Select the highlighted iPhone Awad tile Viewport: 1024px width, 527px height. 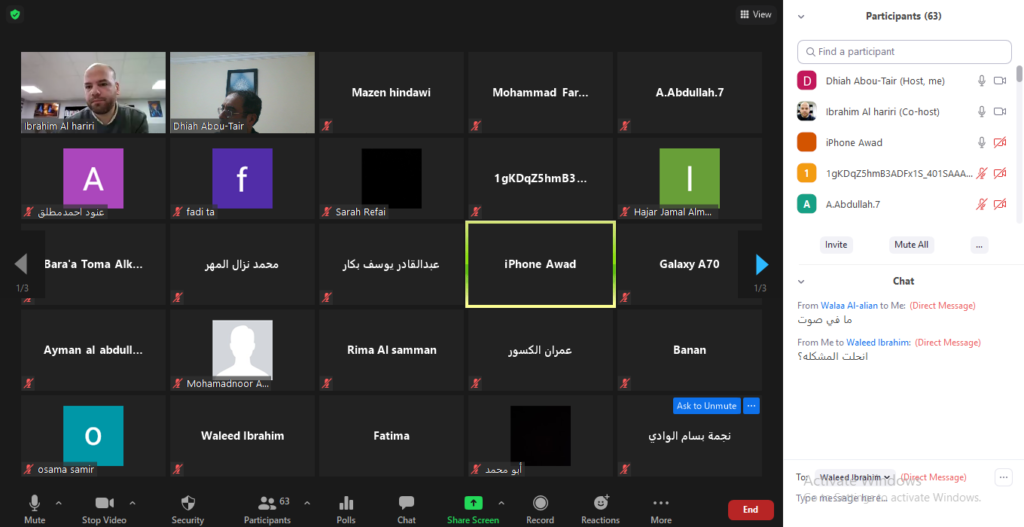(540, 264)
